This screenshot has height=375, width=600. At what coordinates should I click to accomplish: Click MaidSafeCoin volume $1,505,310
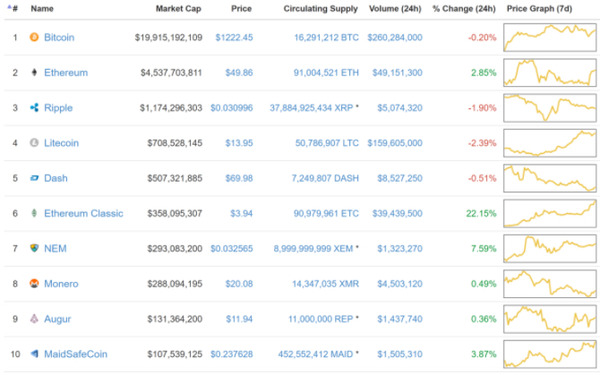coord(400,354)
